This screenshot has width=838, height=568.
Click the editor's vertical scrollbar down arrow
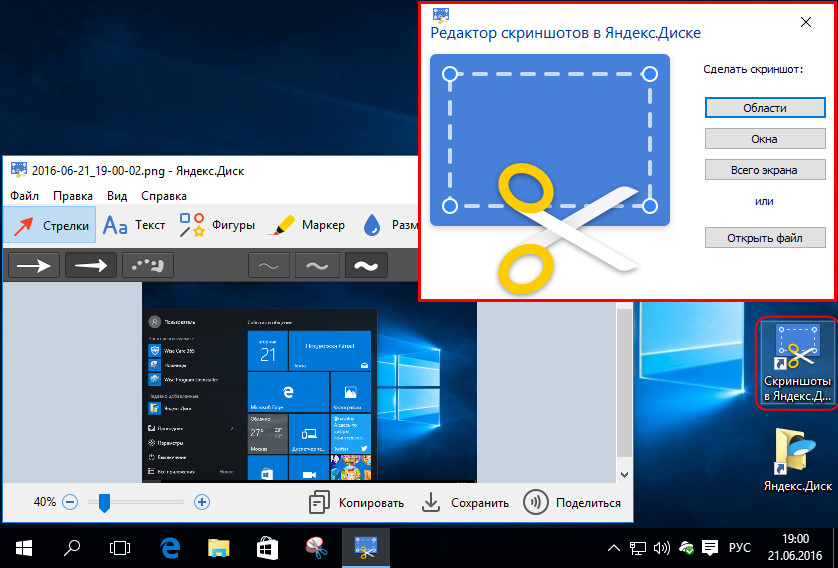tap(624, 474)
